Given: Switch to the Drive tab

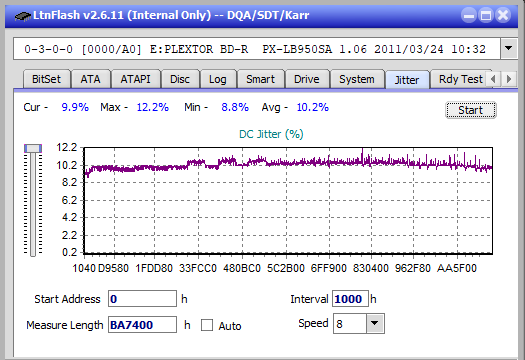Looking at the screenshot, I should point(307,79).
